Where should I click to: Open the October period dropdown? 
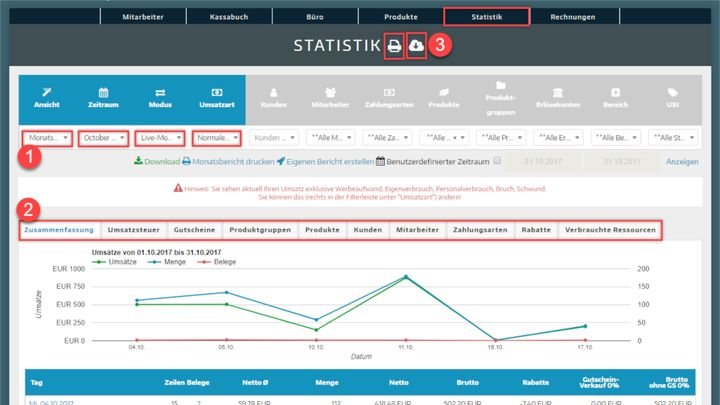pyautogui.click(x=103, y=138)
